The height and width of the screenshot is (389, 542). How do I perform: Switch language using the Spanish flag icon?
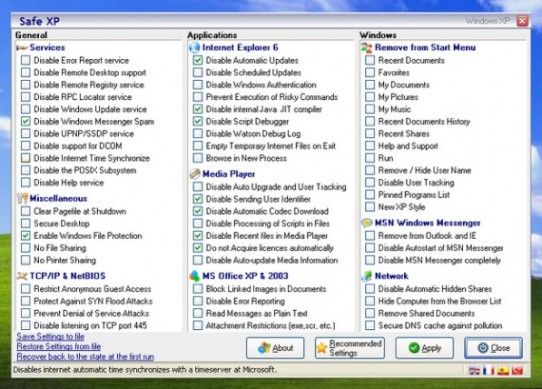[503, 371]
